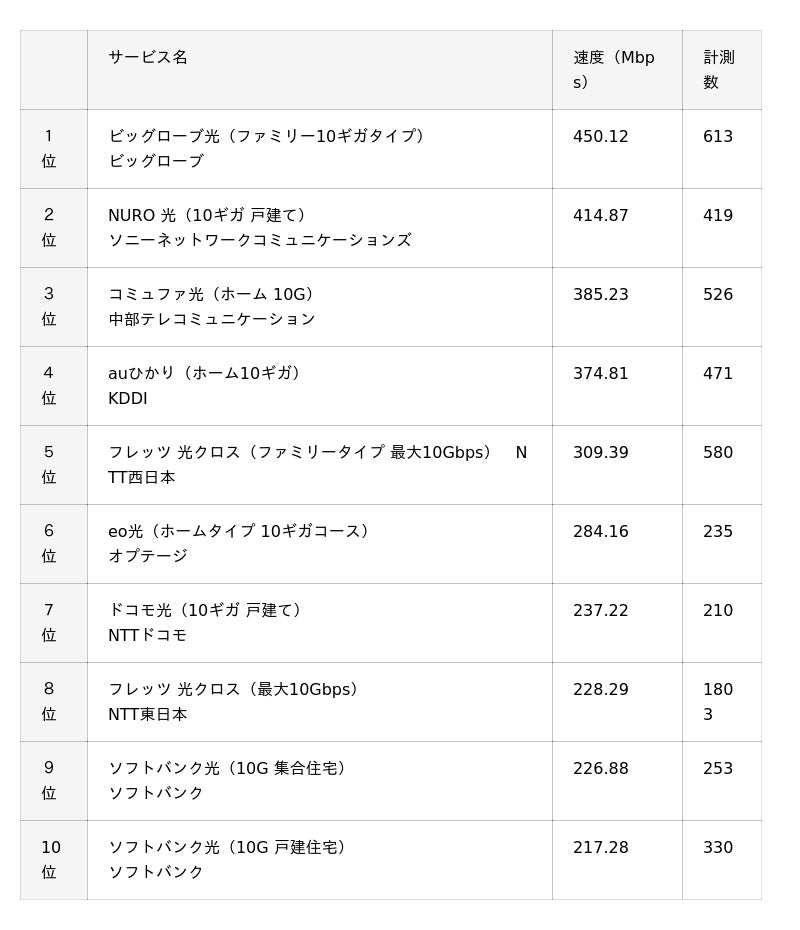Select the 414.87 speed value
Image resolution: width=800 pixels, height=930 pixels.
tap(601, 216)
